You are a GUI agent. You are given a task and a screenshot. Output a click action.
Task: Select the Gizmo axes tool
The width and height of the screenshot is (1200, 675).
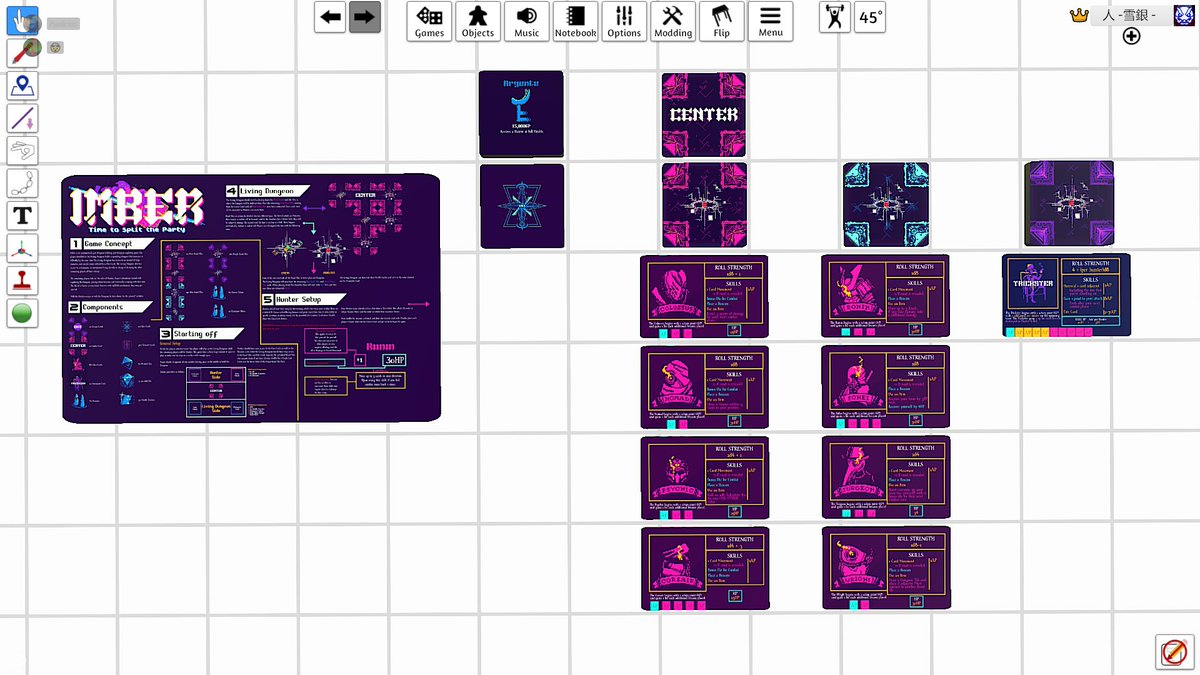23,248
